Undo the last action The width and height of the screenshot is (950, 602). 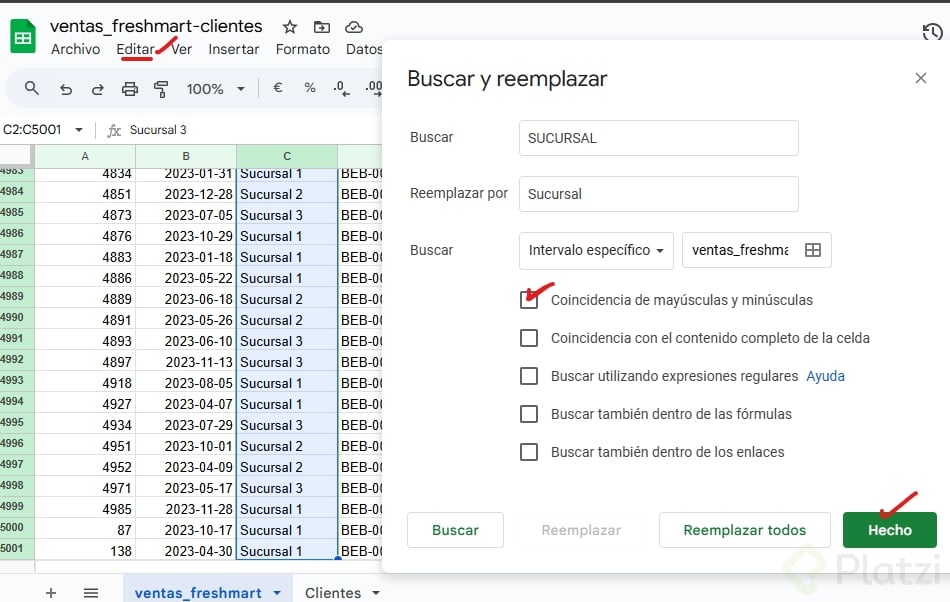pyautogui.click(x=66, y=89)
